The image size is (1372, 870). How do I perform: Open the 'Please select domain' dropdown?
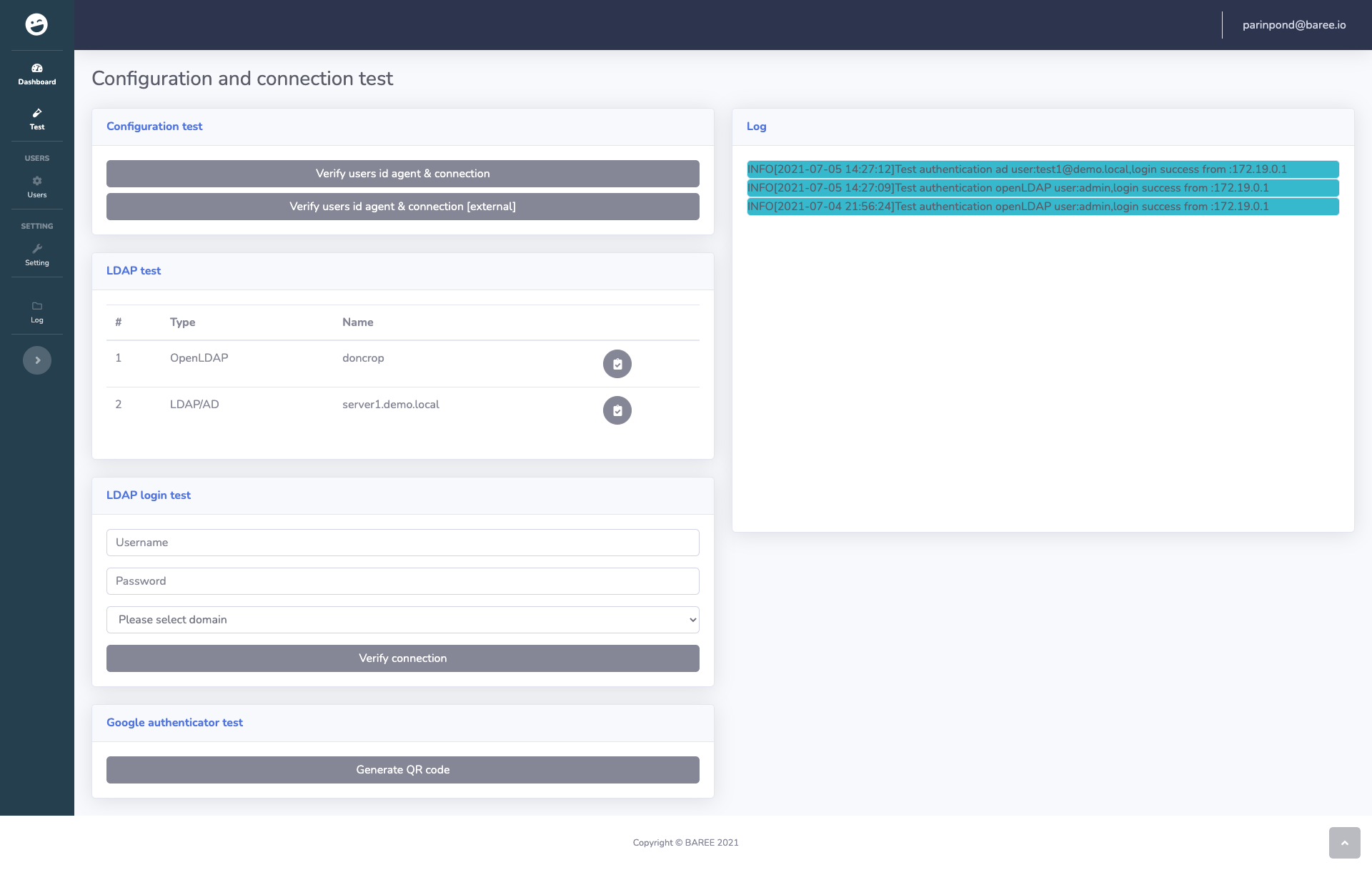[402, 619]
